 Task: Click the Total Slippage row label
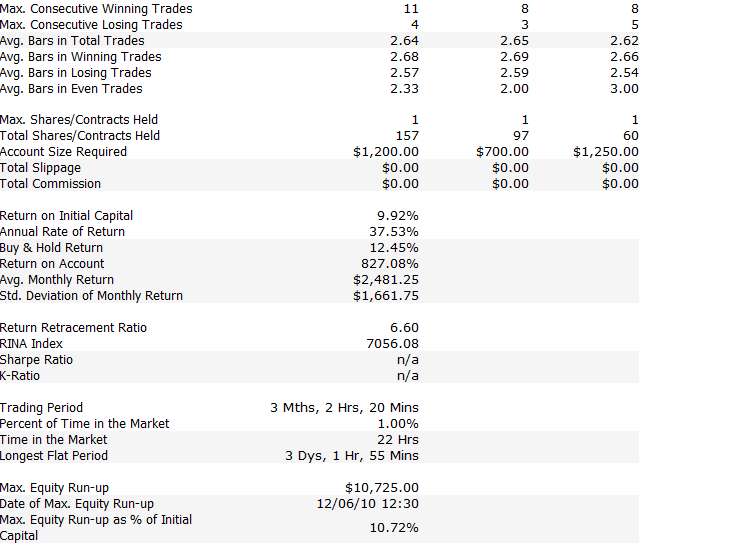coord(41,168)
